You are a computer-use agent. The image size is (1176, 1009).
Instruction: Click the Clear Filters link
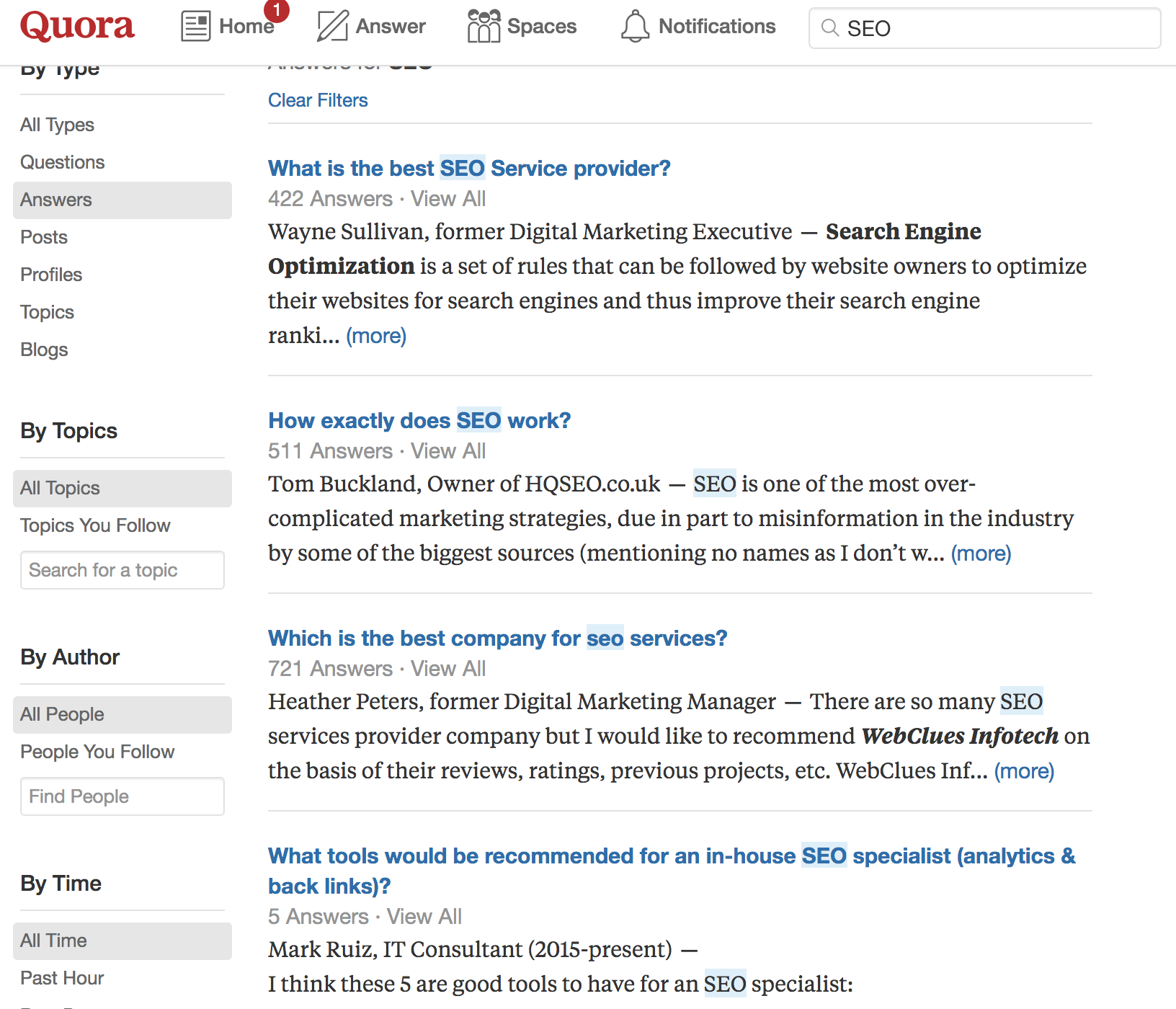pyautogui.click(x=318, y=100)
